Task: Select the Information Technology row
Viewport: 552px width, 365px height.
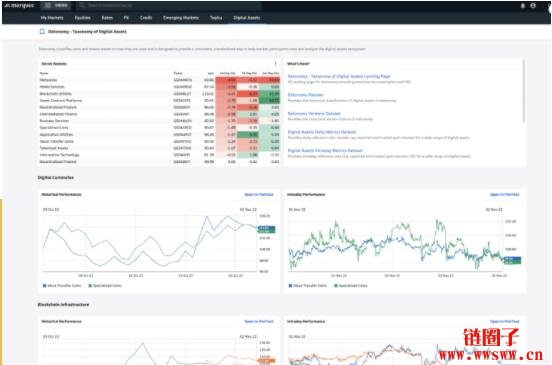Action: [159, 155]
